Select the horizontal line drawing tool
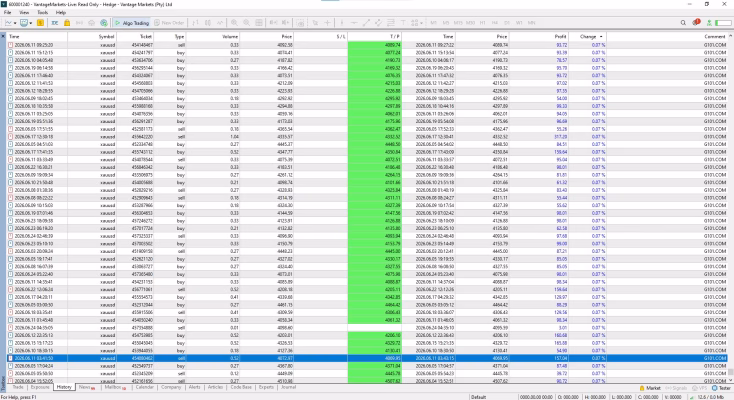The width and height of the screenshot is (734, 400). coord(354,22)
